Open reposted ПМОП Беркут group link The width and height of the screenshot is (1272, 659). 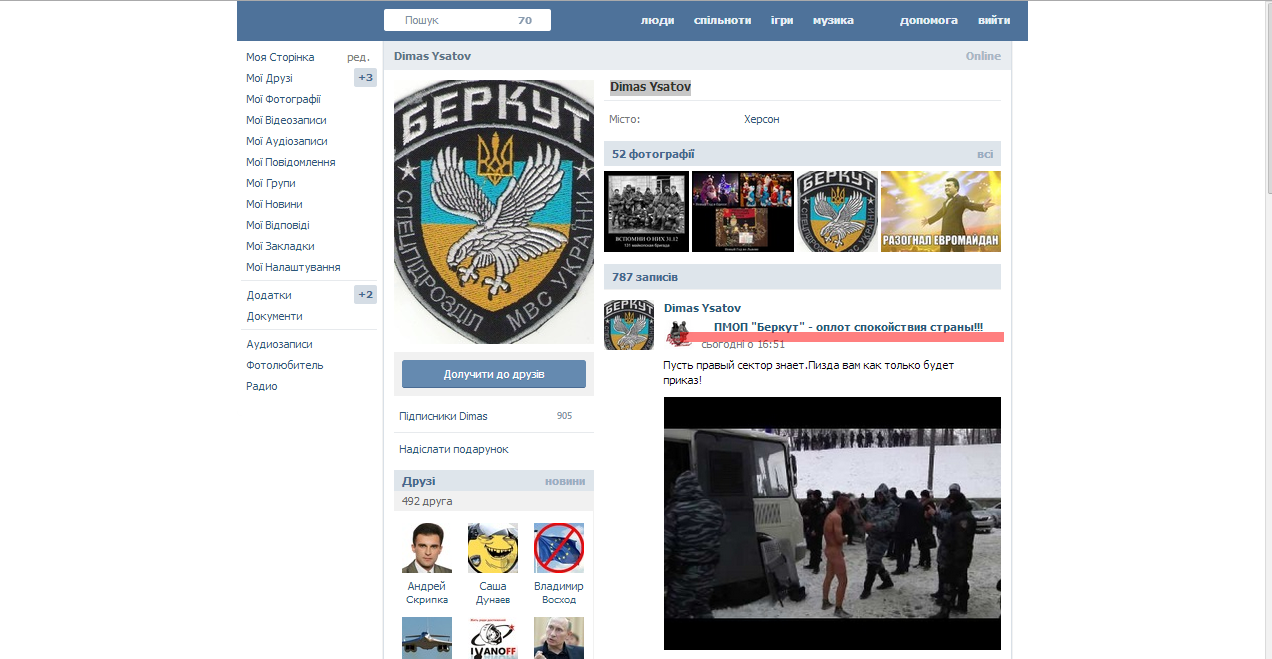pos(848,327)
